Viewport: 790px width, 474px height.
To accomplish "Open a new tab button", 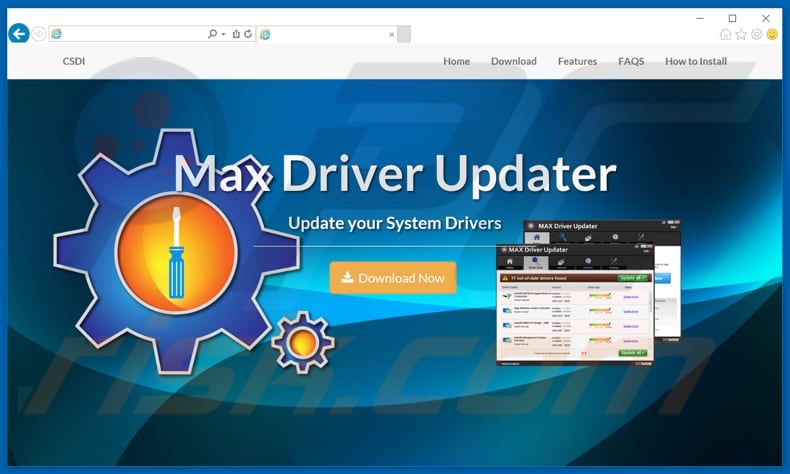I will point(404,34).
